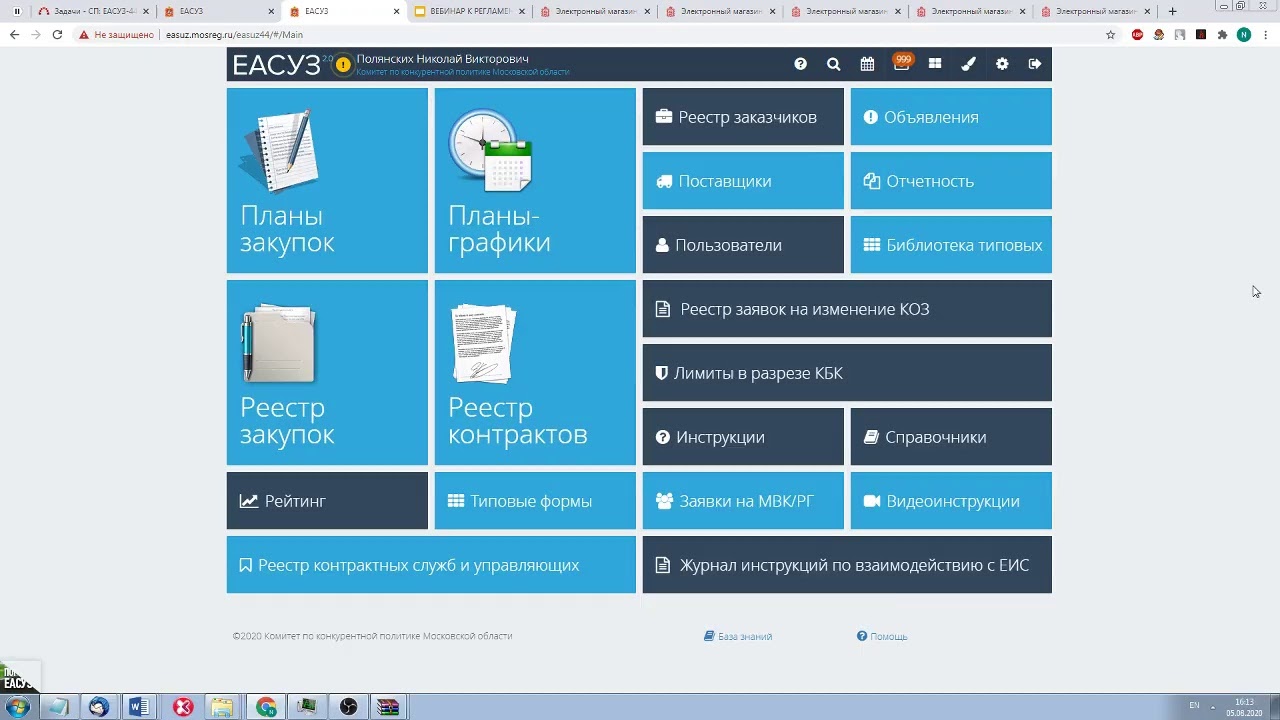Open Журнал инструкций по взаимодействию с ЕИС

847,565
